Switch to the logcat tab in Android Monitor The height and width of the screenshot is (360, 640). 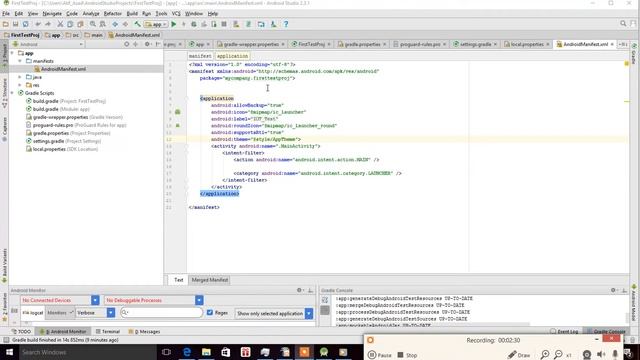tap(33, 313)
